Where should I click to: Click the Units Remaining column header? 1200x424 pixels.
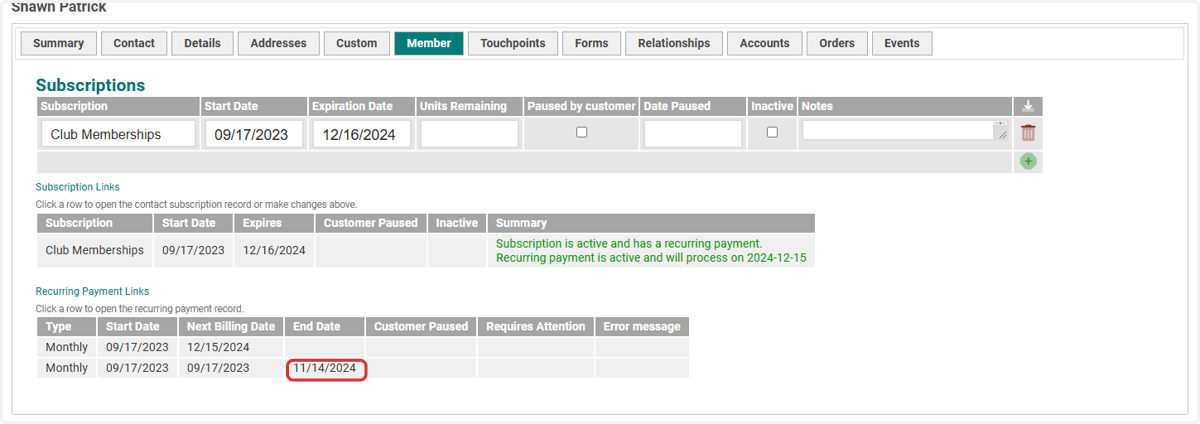[469, 106]
